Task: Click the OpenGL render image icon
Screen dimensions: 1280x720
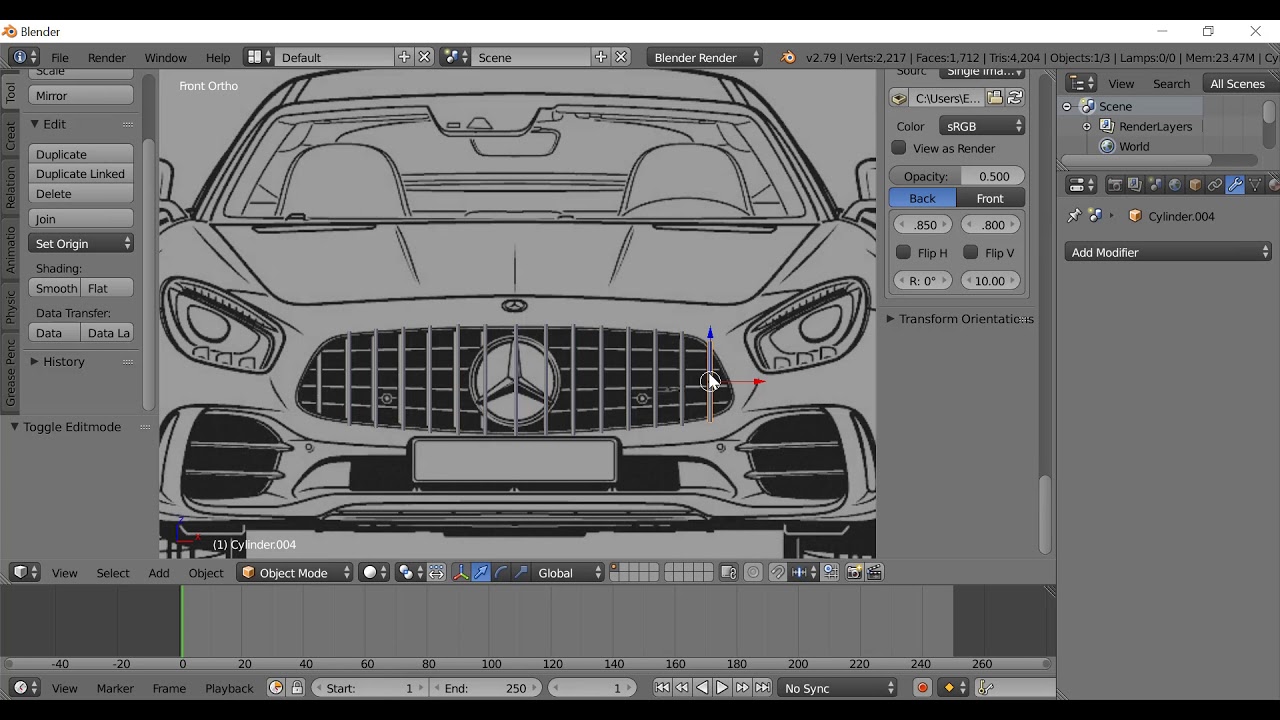Action: pyautogui.click(x=854, y=573)
